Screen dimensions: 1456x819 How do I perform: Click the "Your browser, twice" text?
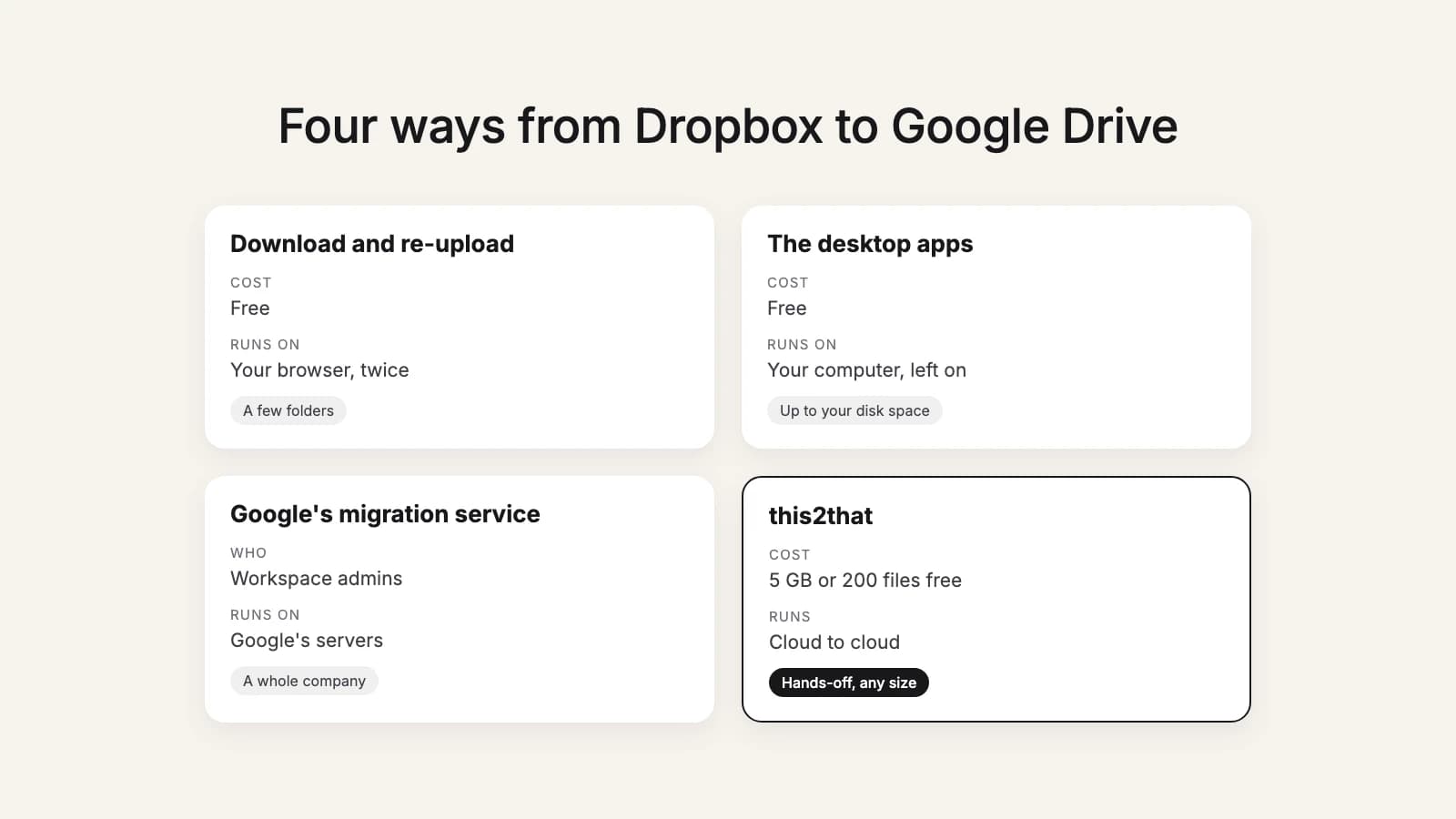[319, 370]
